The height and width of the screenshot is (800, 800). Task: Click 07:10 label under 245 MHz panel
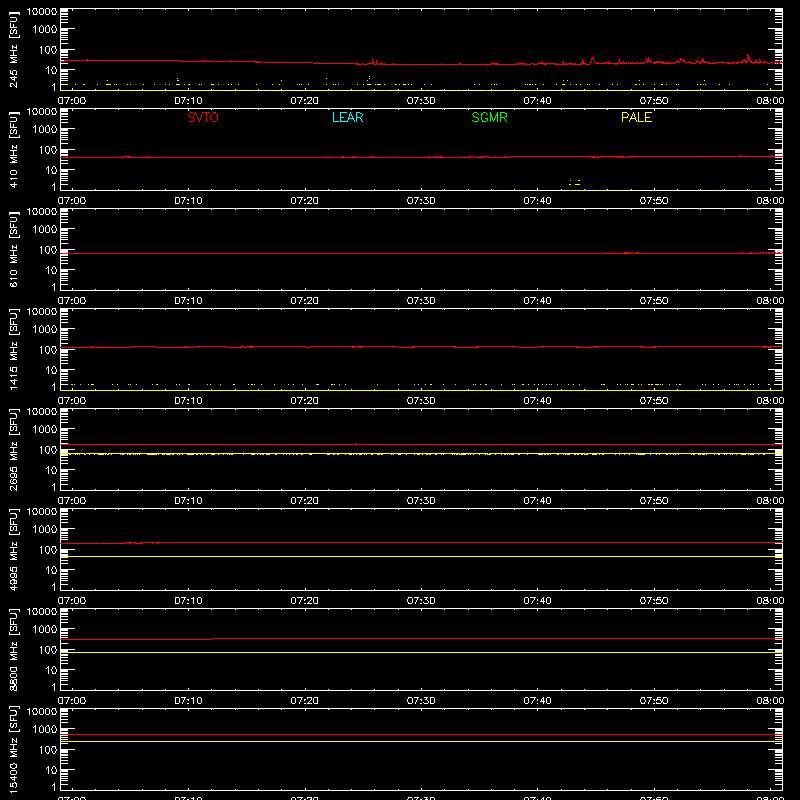click(x=188, y=101)
